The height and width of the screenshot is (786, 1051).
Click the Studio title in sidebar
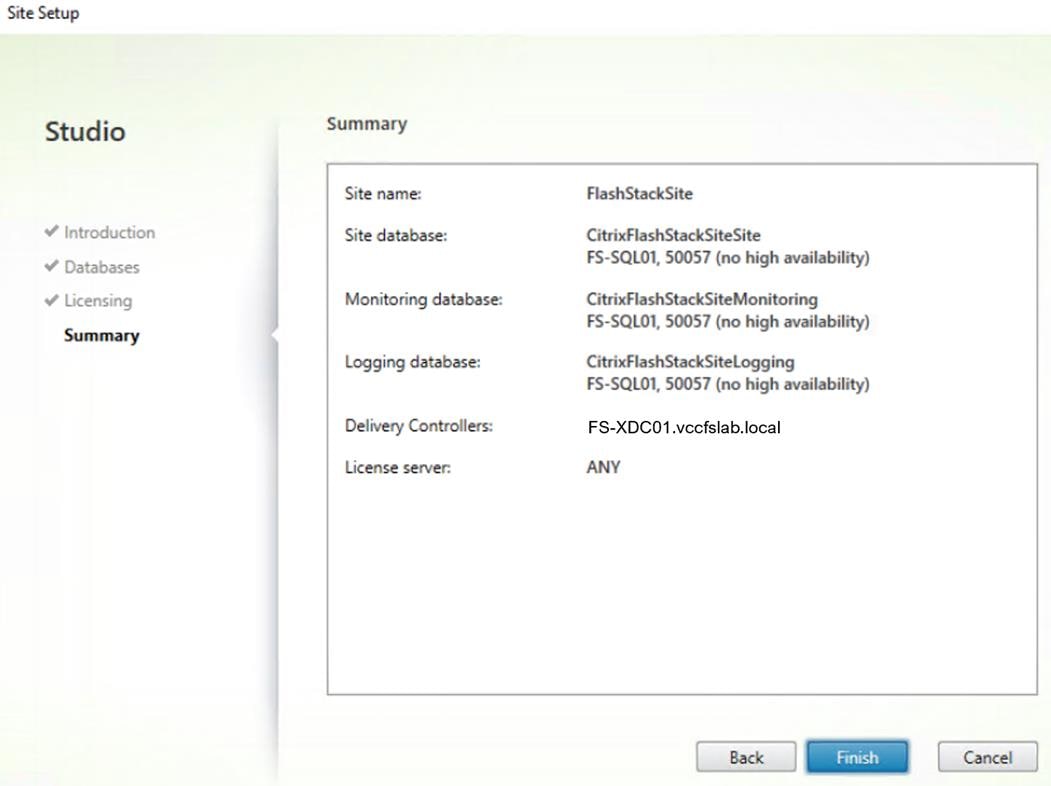(x=85, y=131)
